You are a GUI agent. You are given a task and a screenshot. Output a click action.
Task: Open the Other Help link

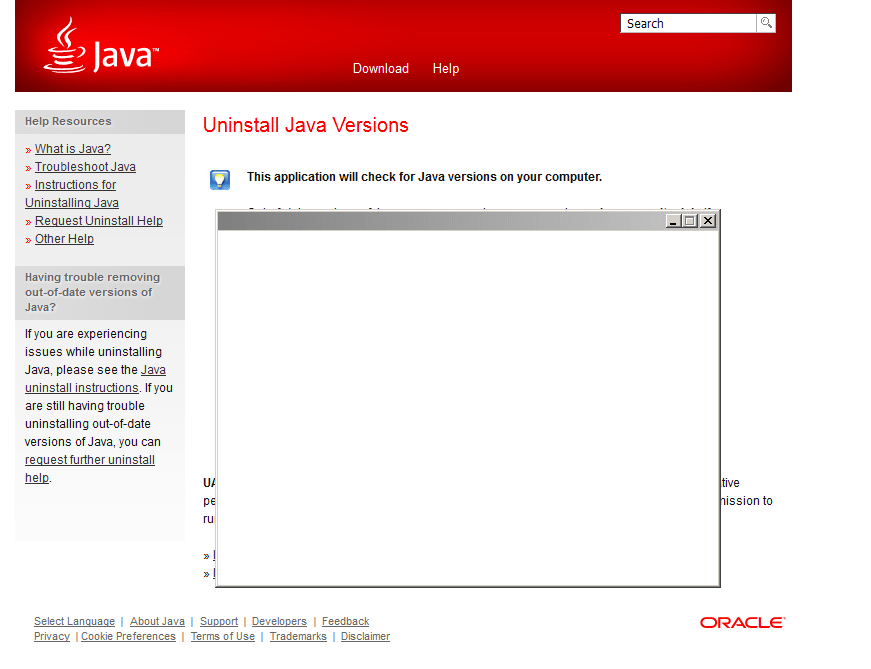tap(64, 238)
